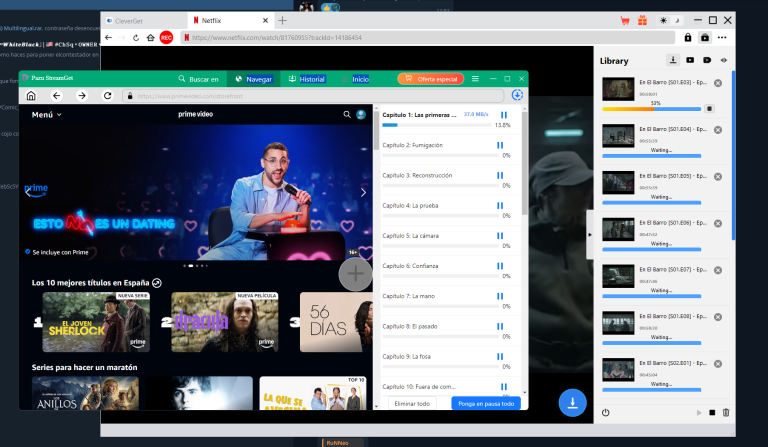768x447 pixels.
Task: Click the trash icon in Library footer
Action: (x=726, y=412)
